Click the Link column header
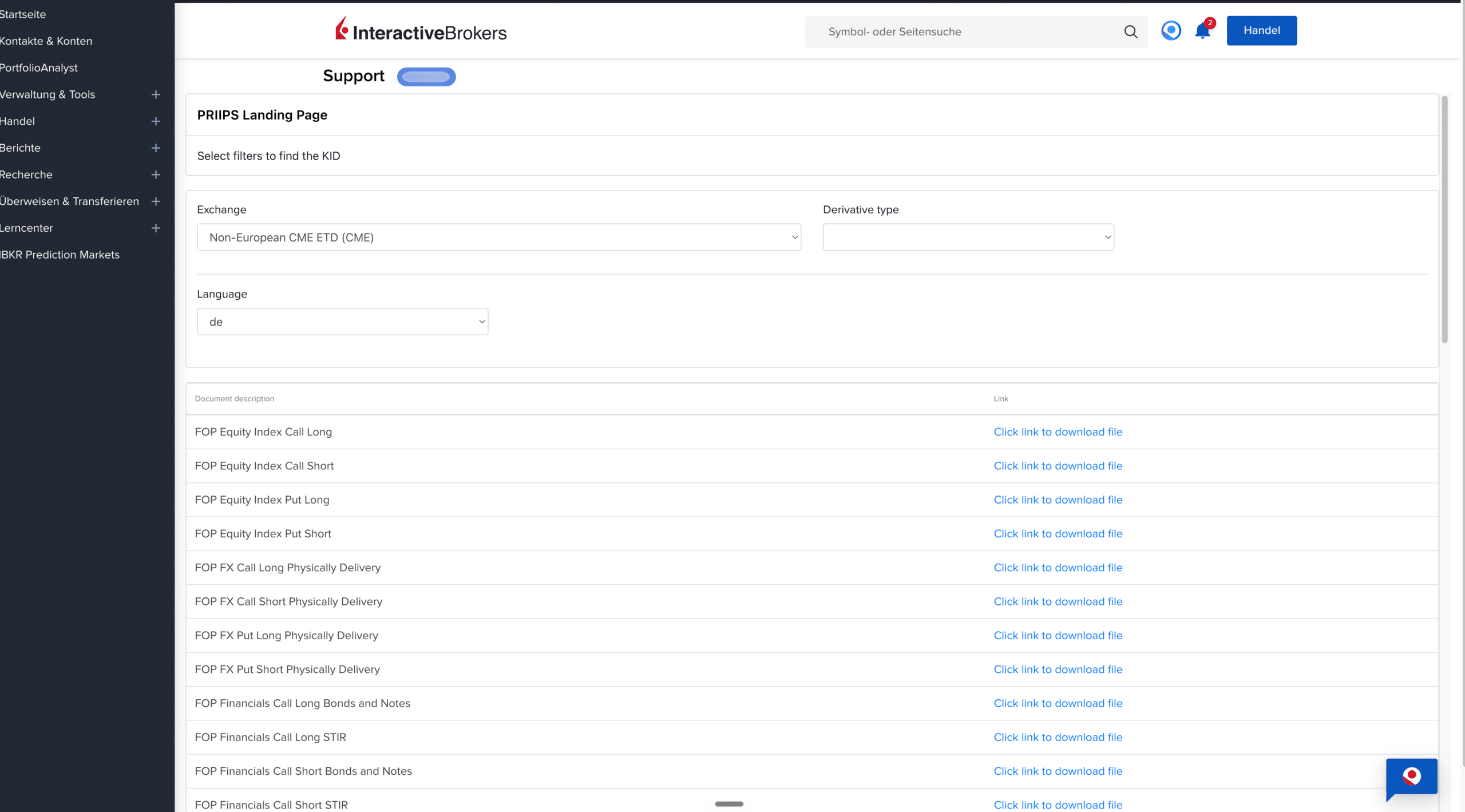Screen dimensions: 1465x812 pos(1001,399)
